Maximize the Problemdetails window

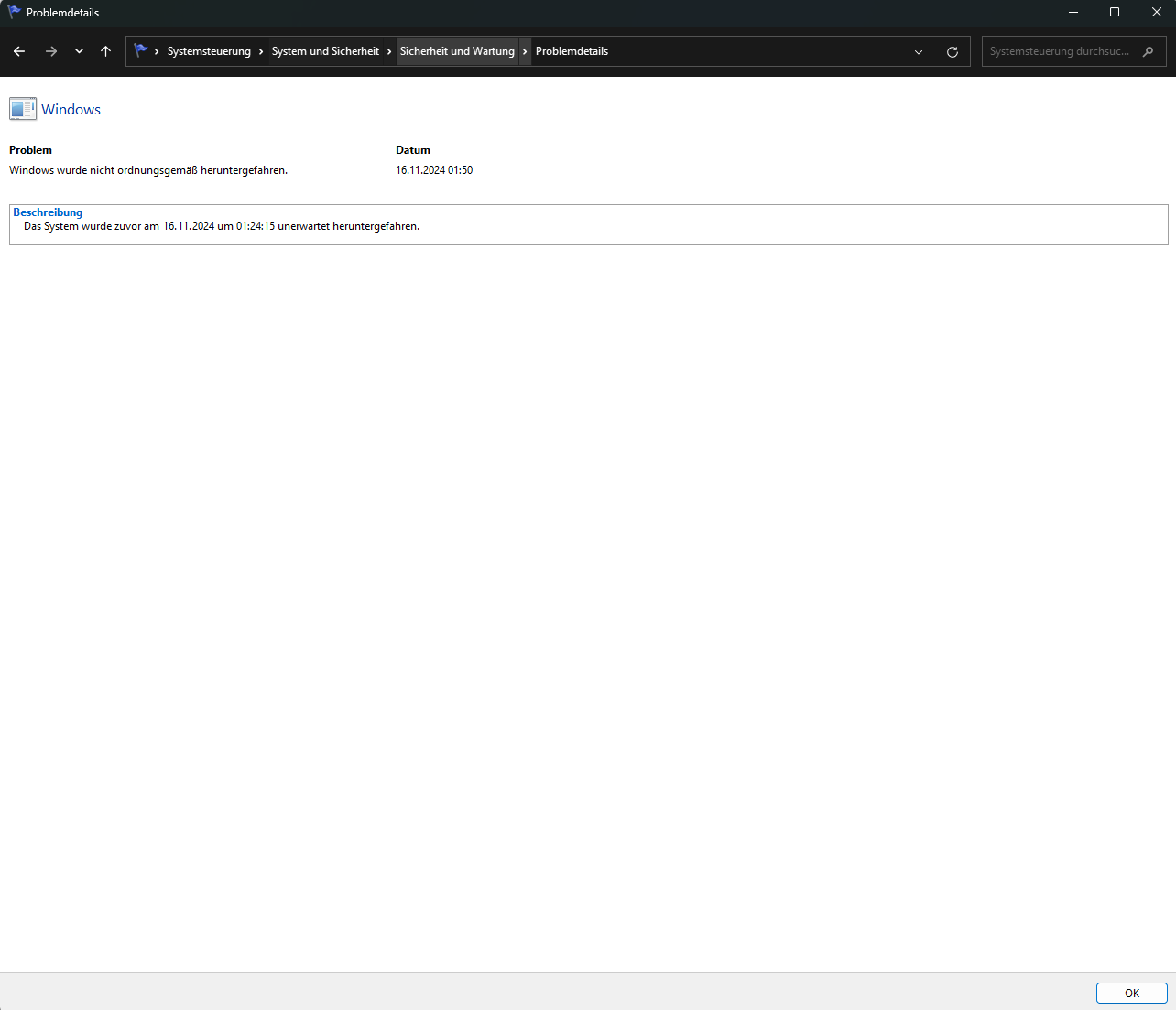[1115, 12]
